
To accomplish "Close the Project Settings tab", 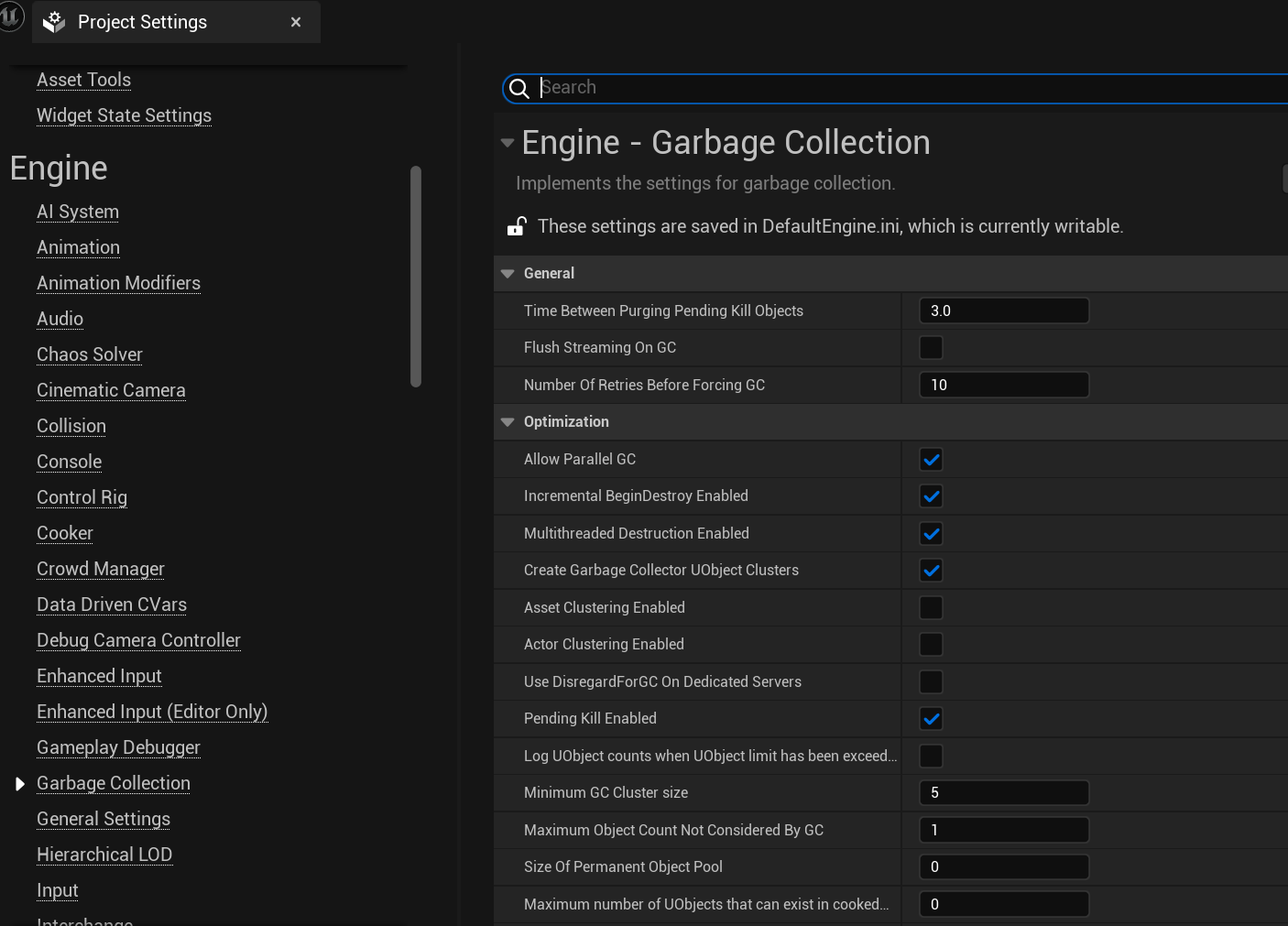I will point(296,22).
